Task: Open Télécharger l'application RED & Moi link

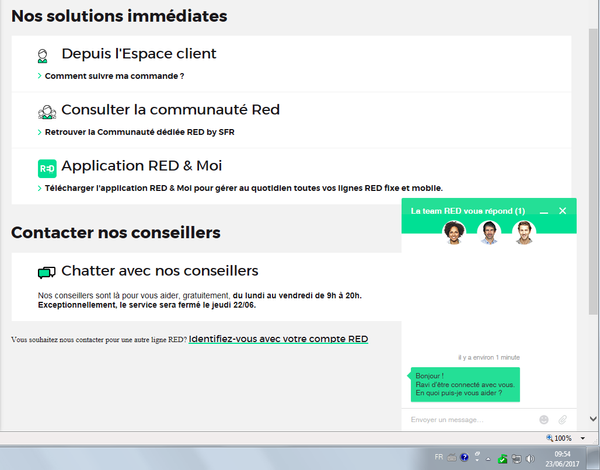Action: click(244, 188)
